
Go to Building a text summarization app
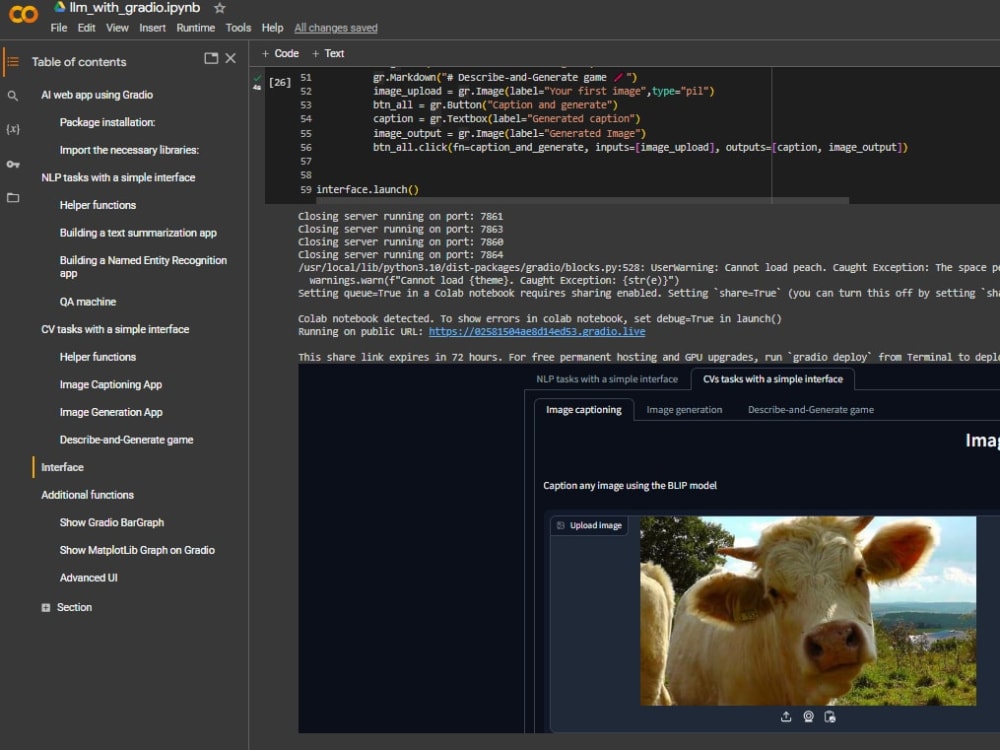[138, 233]
